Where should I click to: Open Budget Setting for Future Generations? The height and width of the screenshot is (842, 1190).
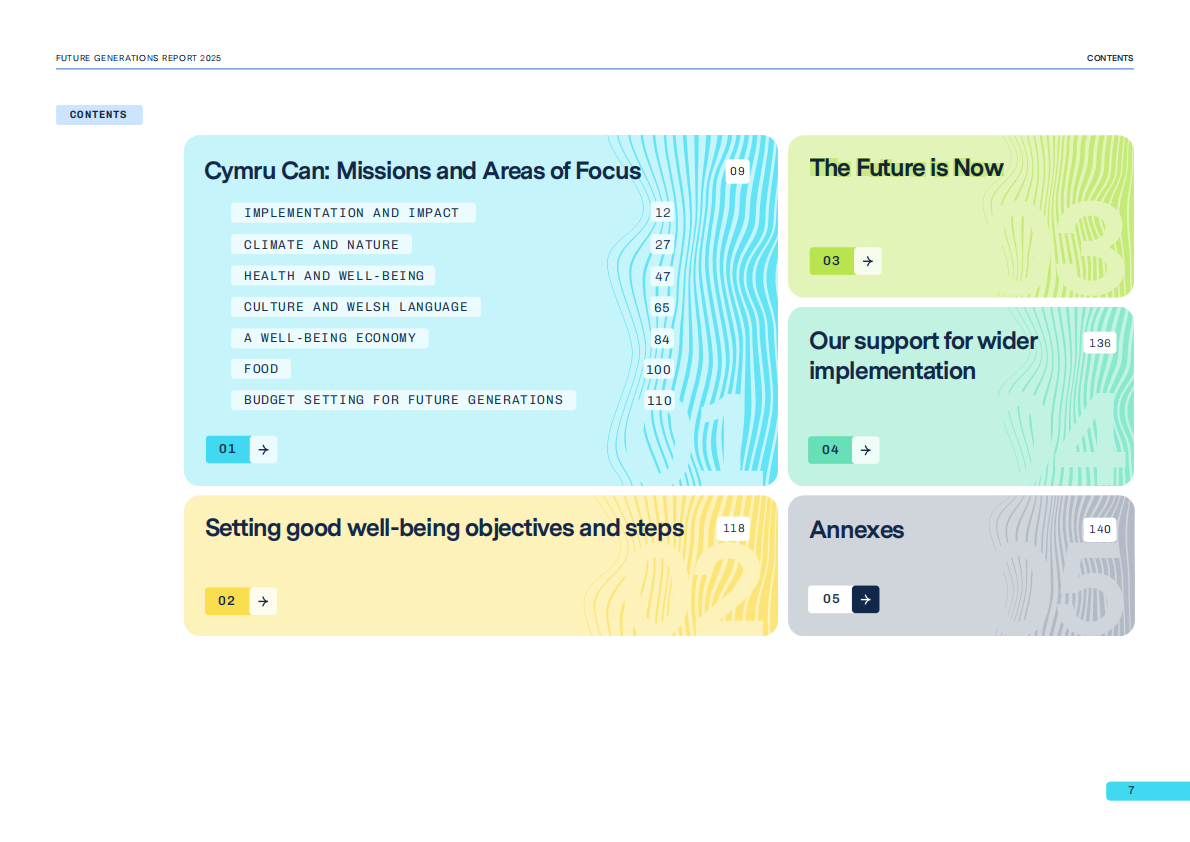click(x=403, y=400)
